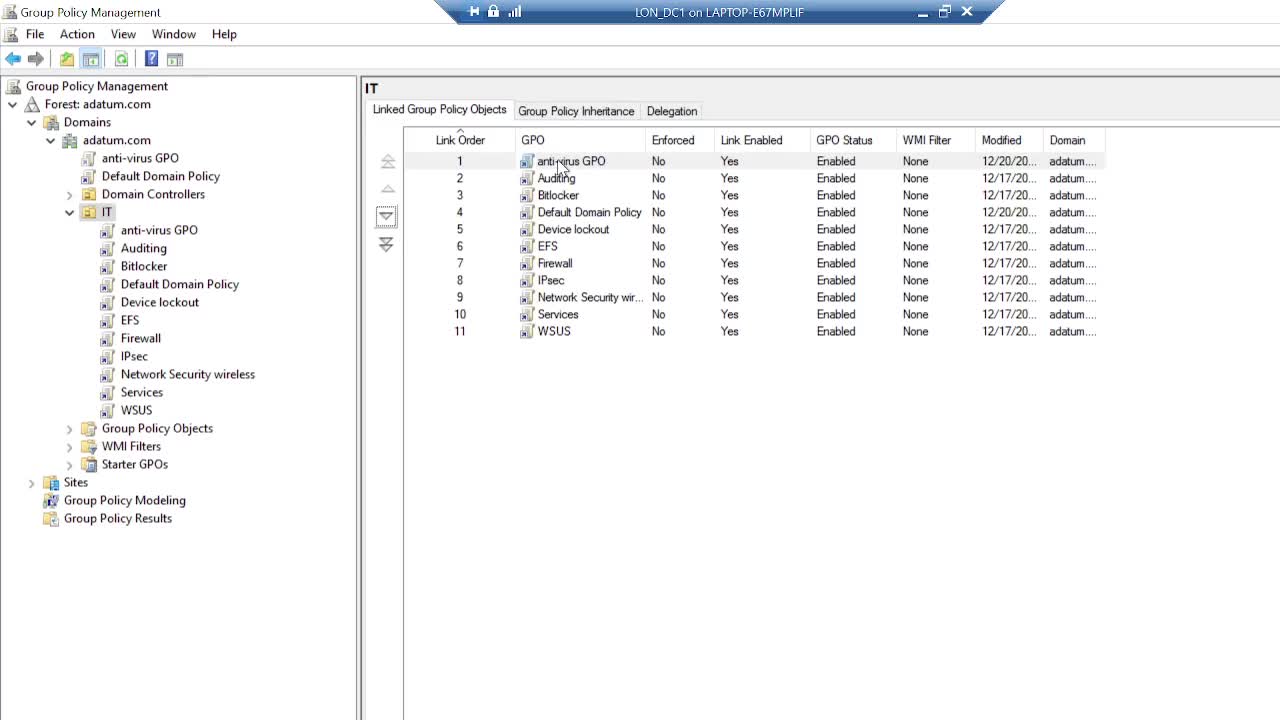Move link to bottom using double-down arrow
Image resolution: width=1280 pixels, height=720 pixels.
tap(386, 244)
